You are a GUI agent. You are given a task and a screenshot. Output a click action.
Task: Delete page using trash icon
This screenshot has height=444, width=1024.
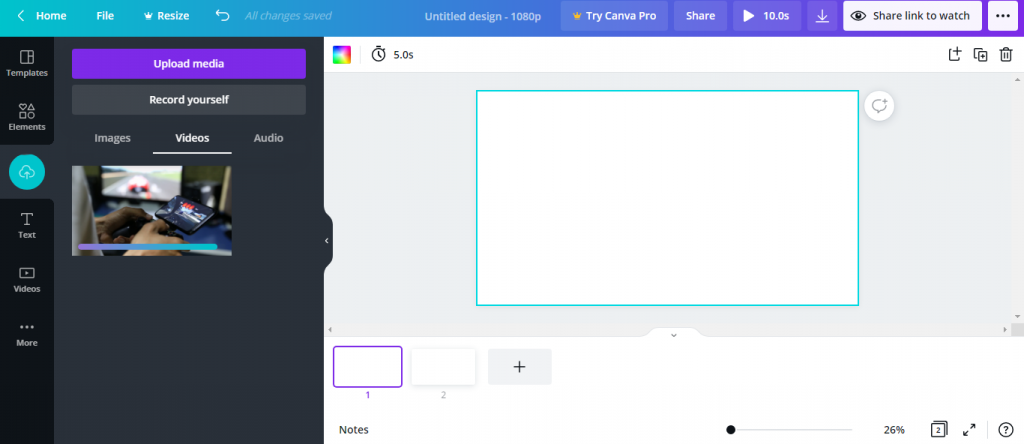point(1006,54)
